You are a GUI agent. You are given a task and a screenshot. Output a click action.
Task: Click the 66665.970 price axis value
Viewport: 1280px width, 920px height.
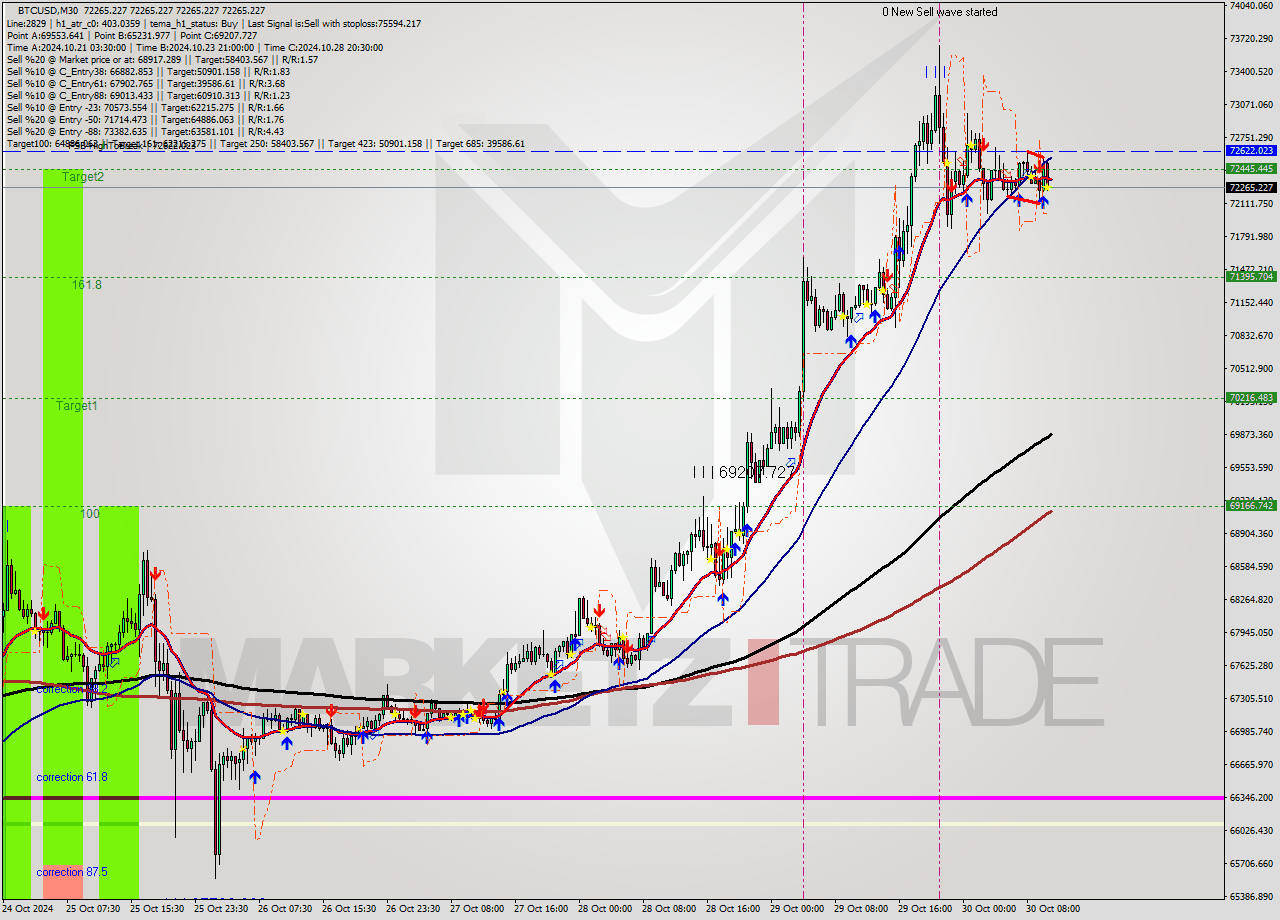(1251, 765)
